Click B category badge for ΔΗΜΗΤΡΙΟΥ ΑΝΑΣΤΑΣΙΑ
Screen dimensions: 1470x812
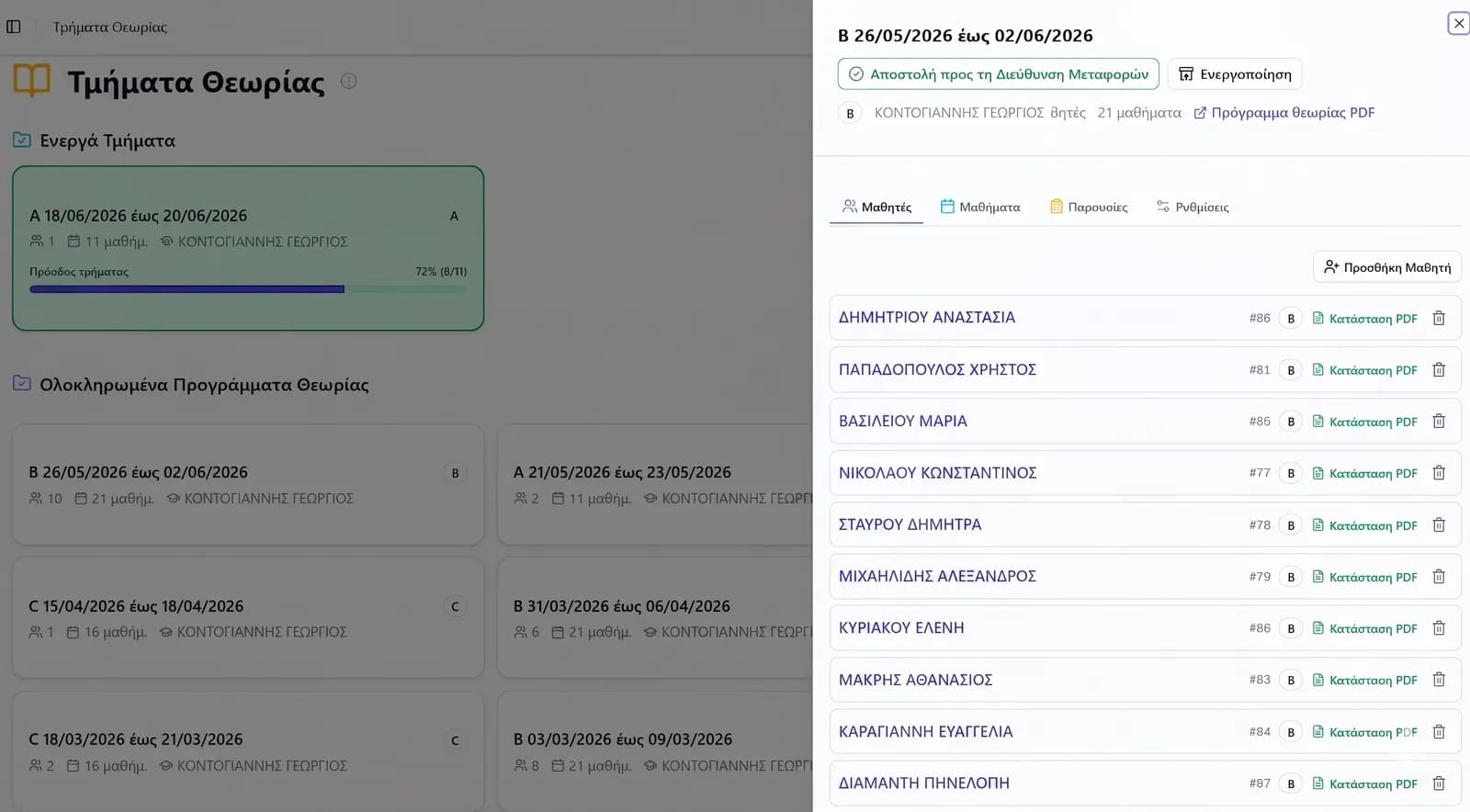1291,318
